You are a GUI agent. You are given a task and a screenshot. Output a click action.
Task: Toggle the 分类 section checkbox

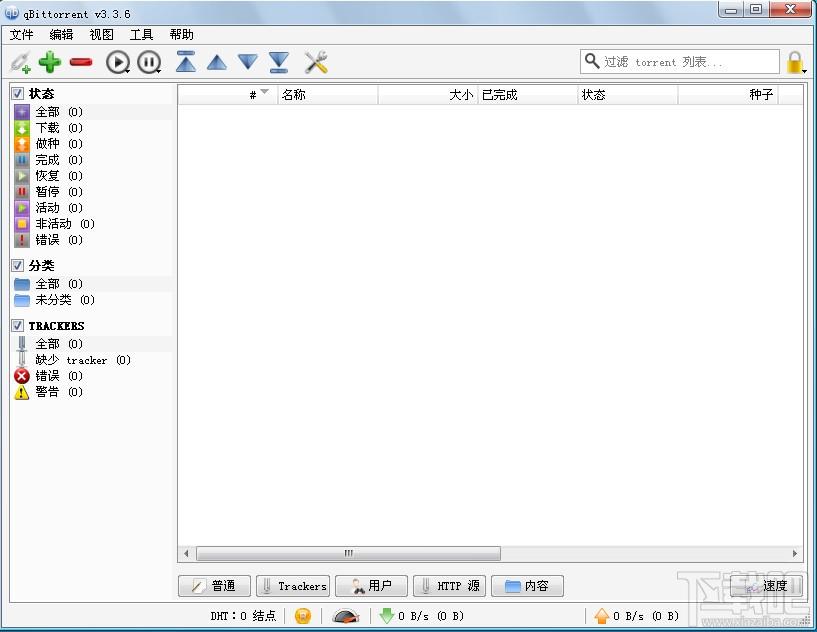coord(17,266)
